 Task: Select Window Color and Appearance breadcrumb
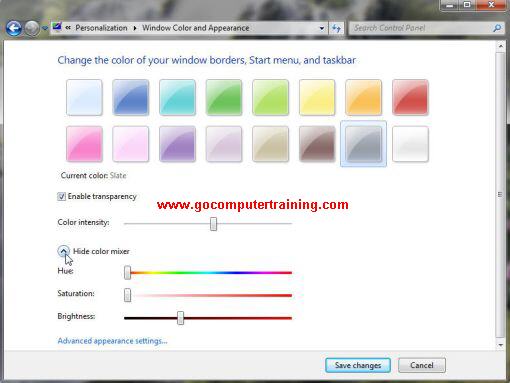click(196, 28)
